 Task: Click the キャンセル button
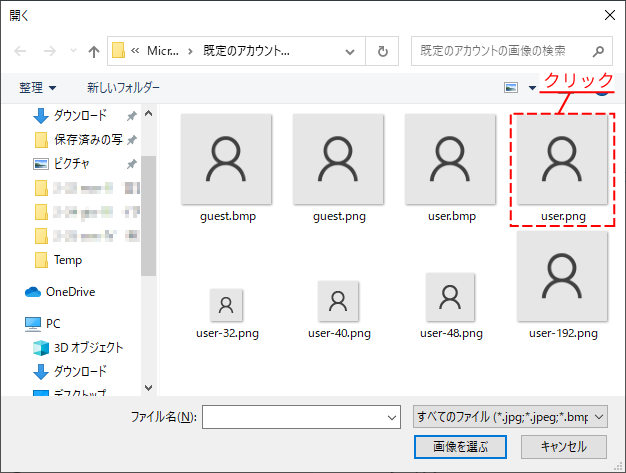pyautogui.click(x=563, y=446)
